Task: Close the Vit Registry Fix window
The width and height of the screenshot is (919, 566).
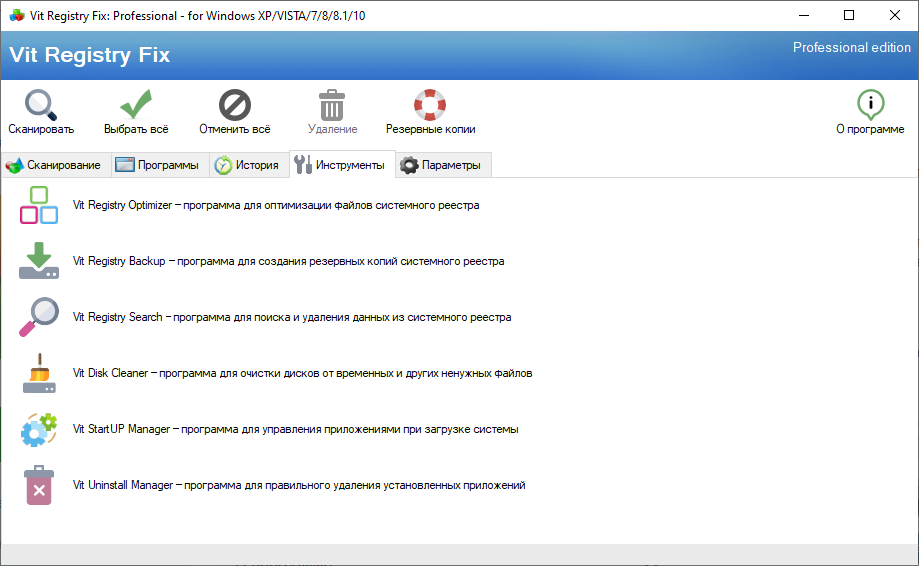Action: (894, 16)
